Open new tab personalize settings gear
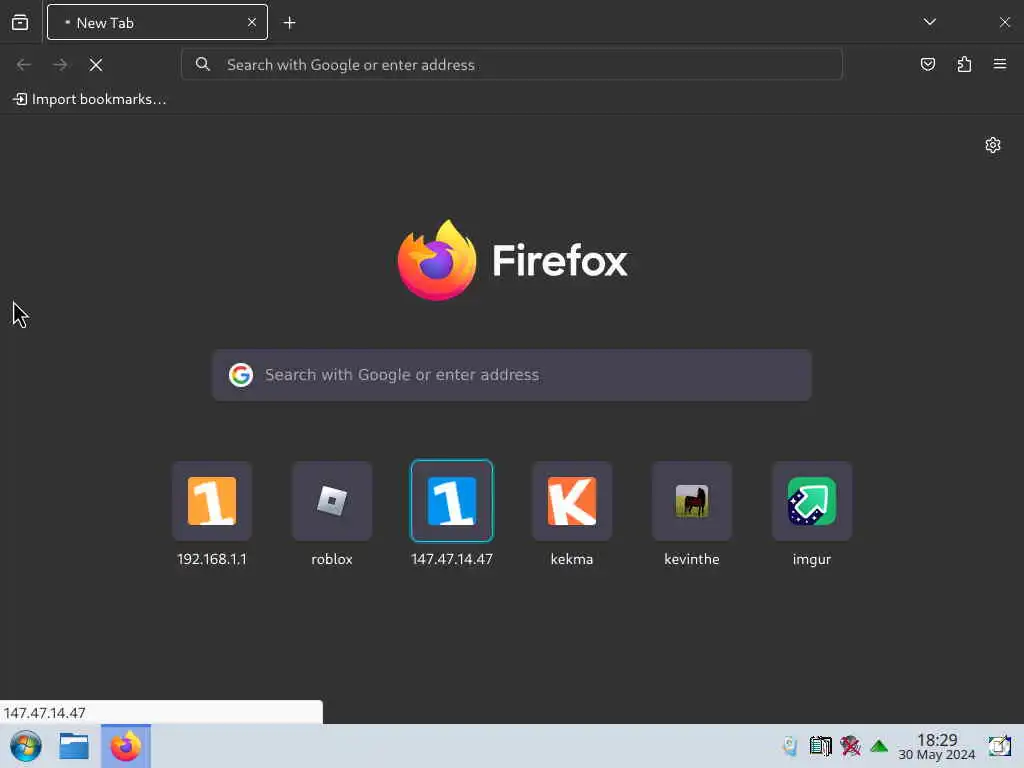1024x768 pixels. pos(993,145)
